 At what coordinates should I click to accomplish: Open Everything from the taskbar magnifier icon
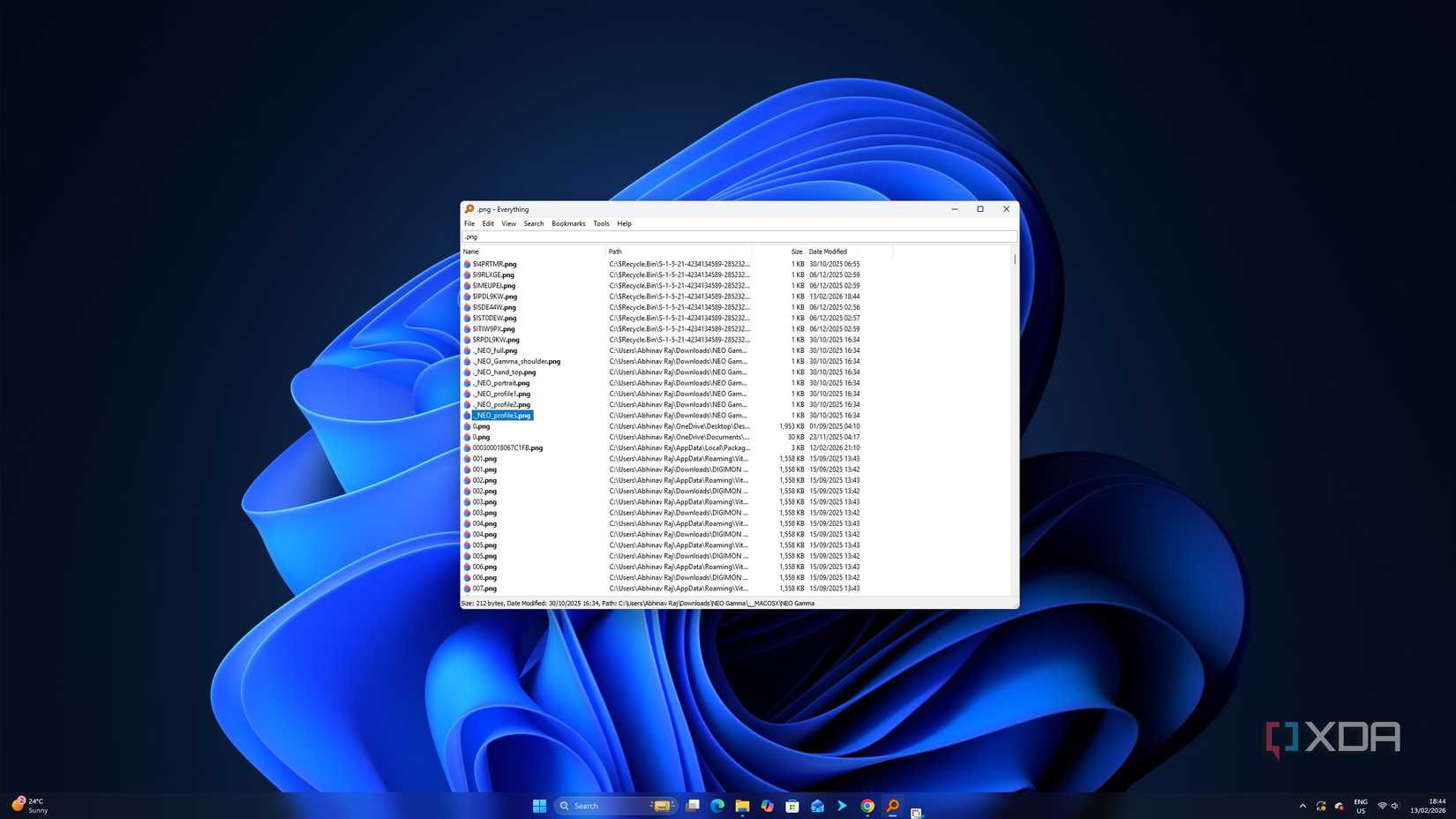coord(892,806)
